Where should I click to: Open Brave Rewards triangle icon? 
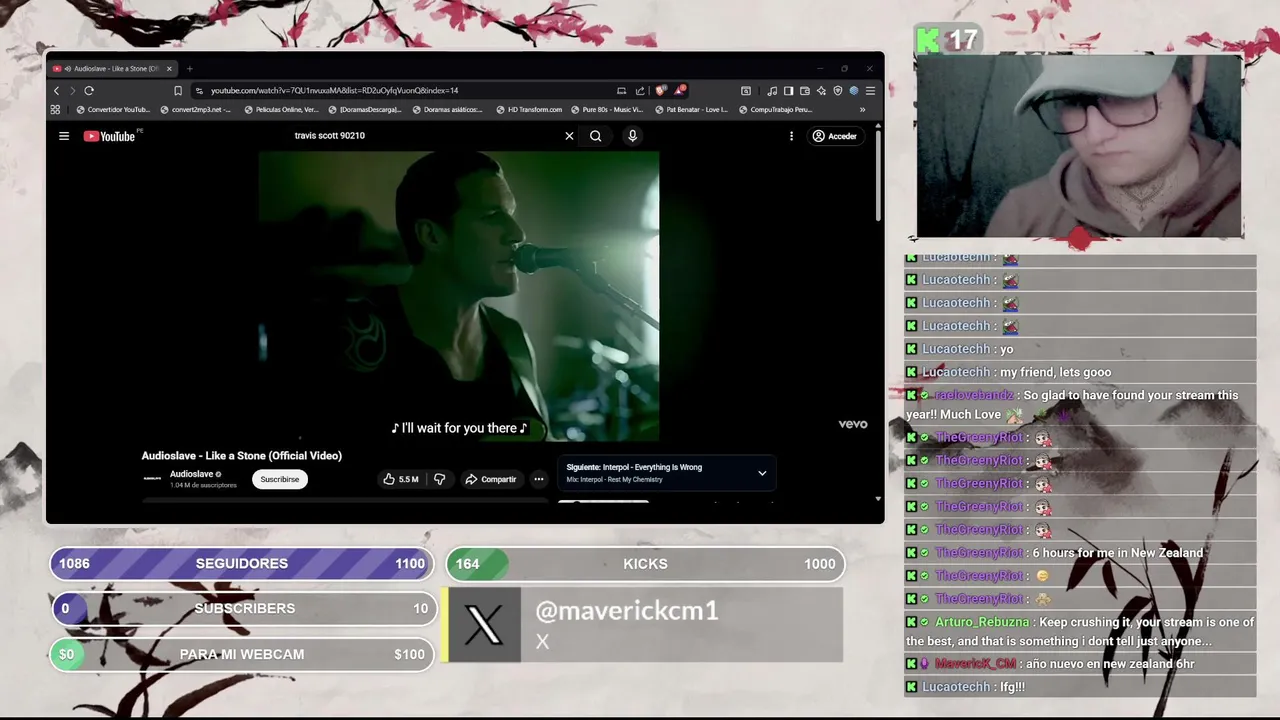pyautogui.click(x=680, y=90)
